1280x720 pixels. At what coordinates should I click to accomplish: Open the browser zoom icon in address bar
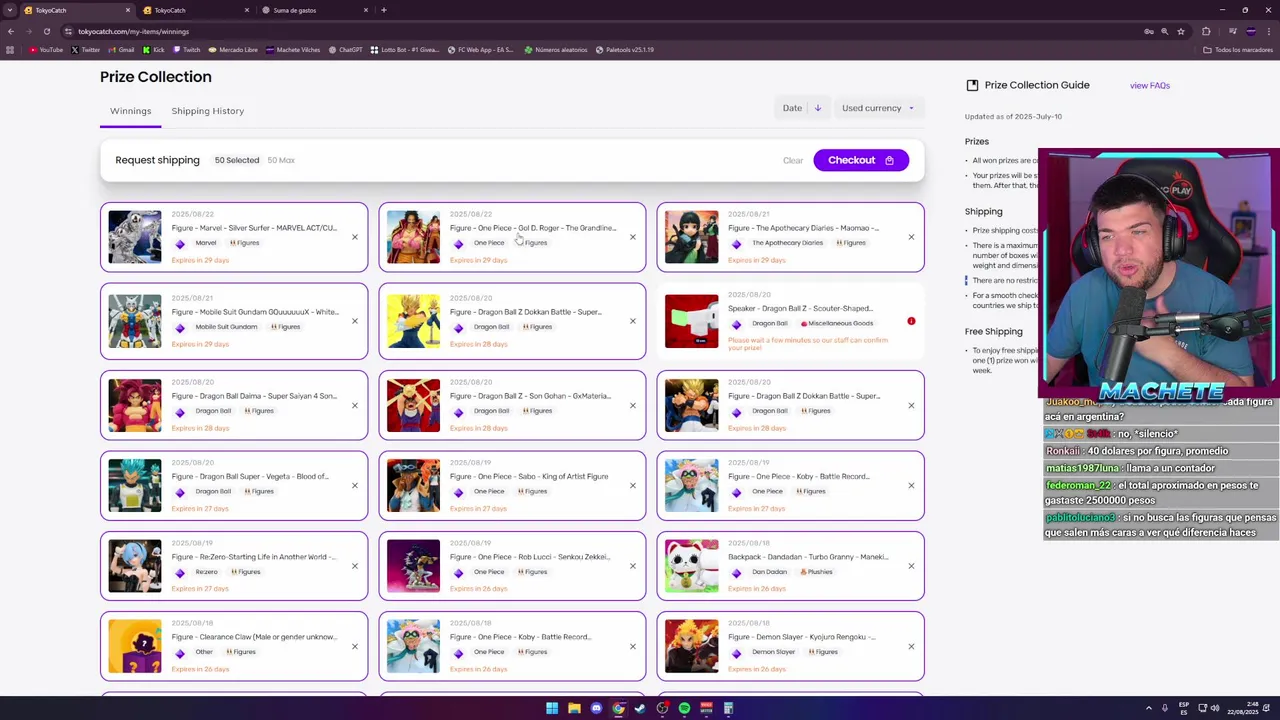pos(1164,31)
